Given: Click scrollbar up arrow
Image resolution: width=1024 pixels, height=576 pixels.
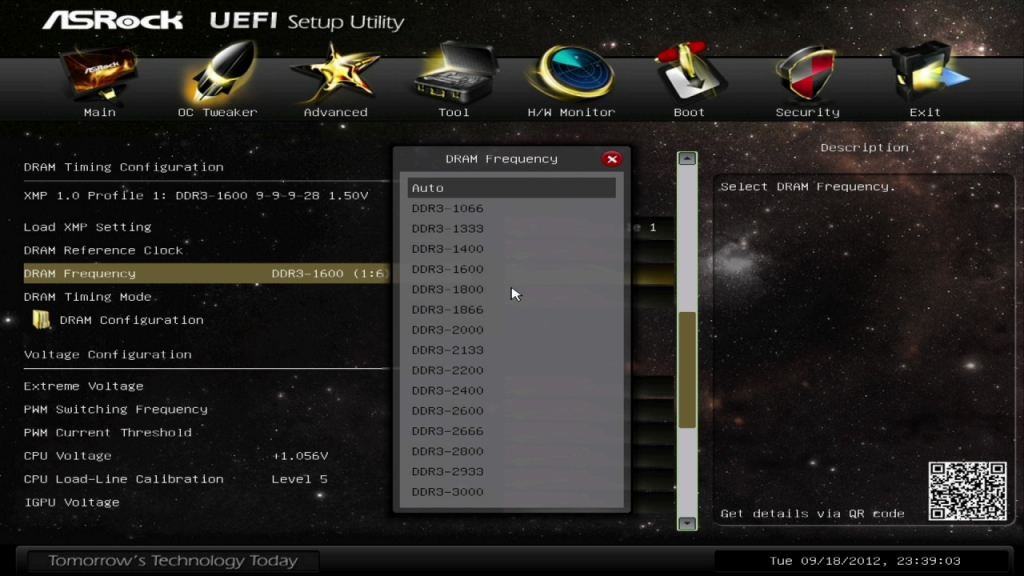Looking at the screenshot, I should click(x=687, y=159).
